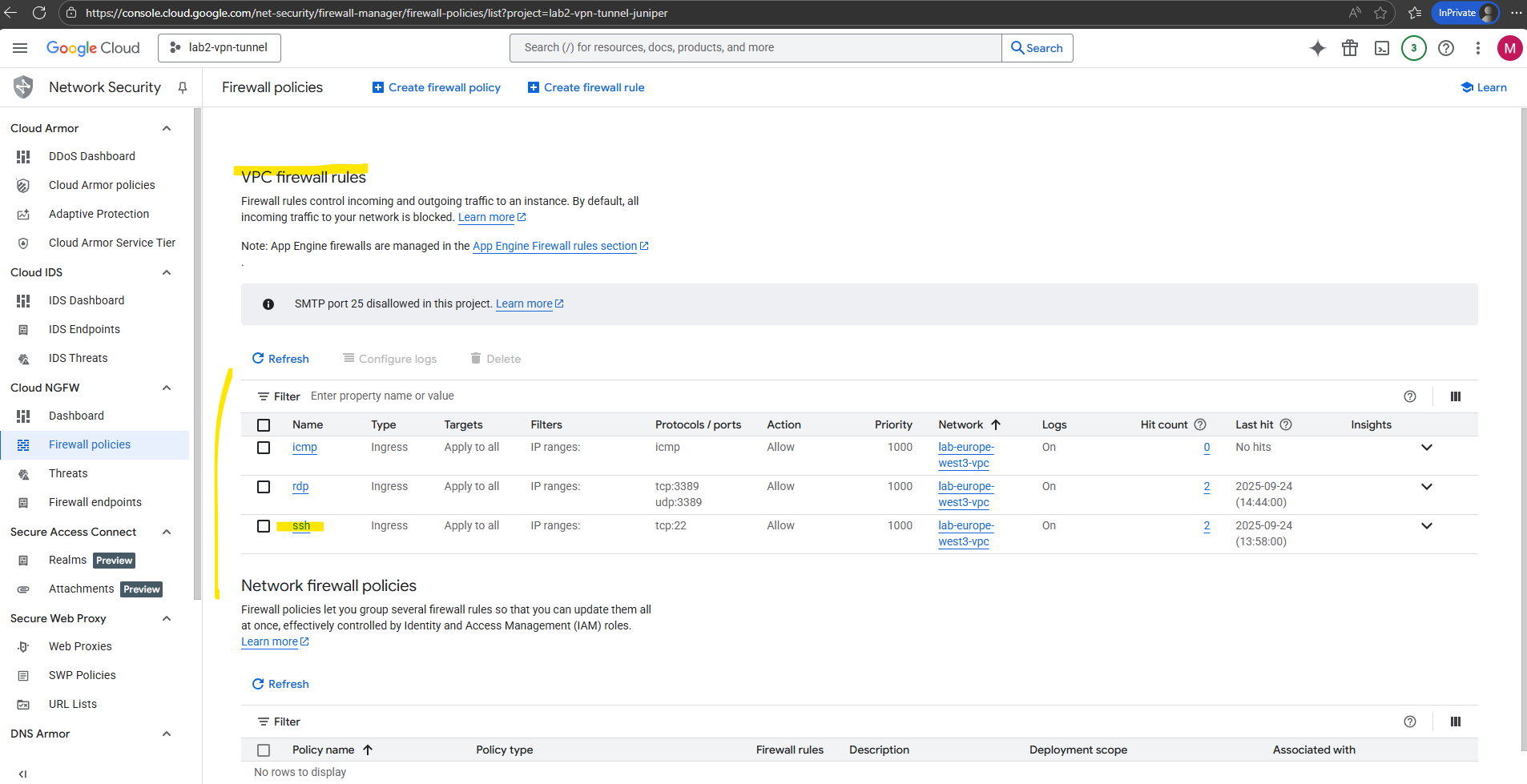
Task: Open the user account avatar M
Action: [1510, 48]
